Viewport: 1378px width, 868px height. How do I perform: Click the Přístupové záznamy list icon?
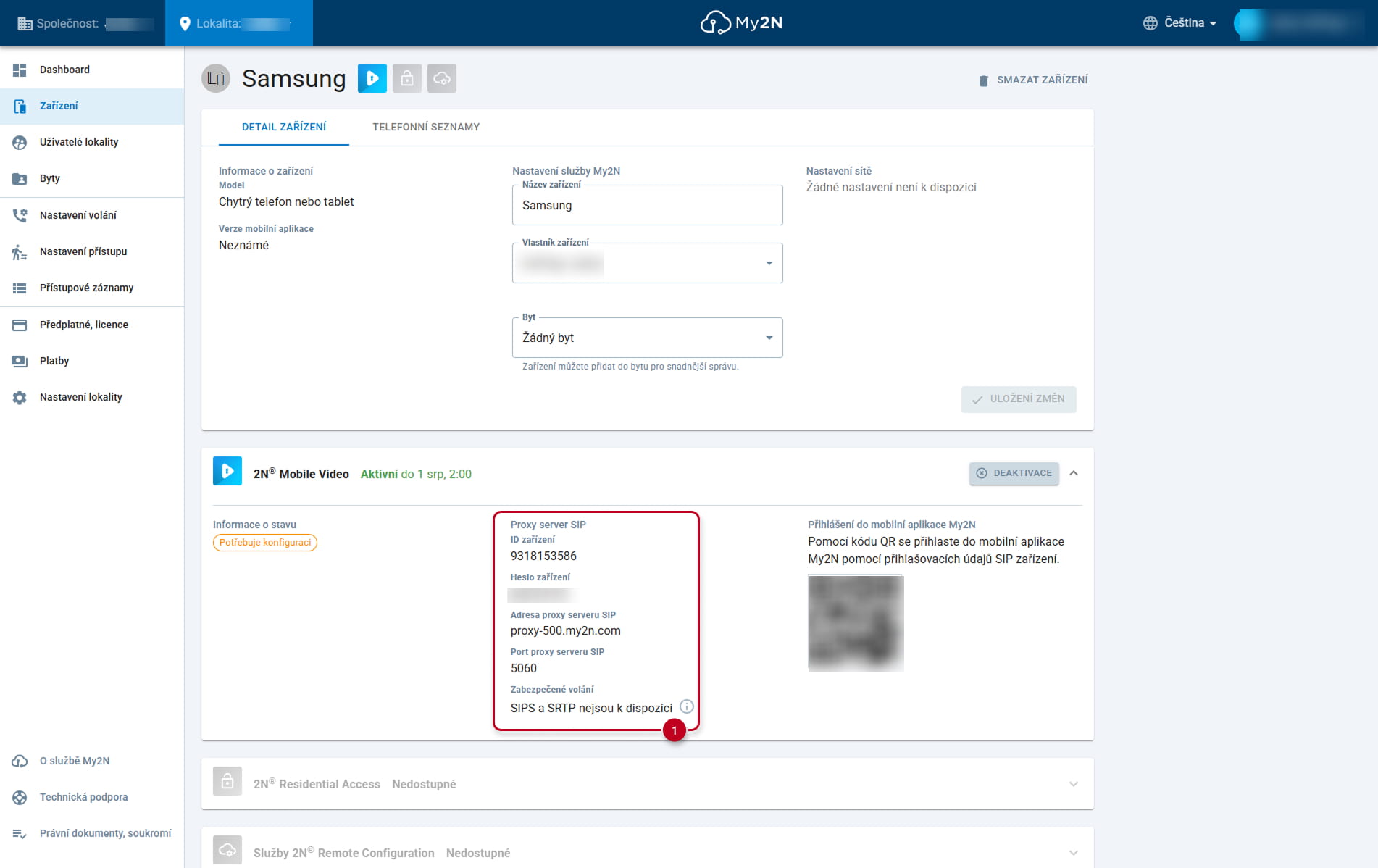click(x=20, y=288)
